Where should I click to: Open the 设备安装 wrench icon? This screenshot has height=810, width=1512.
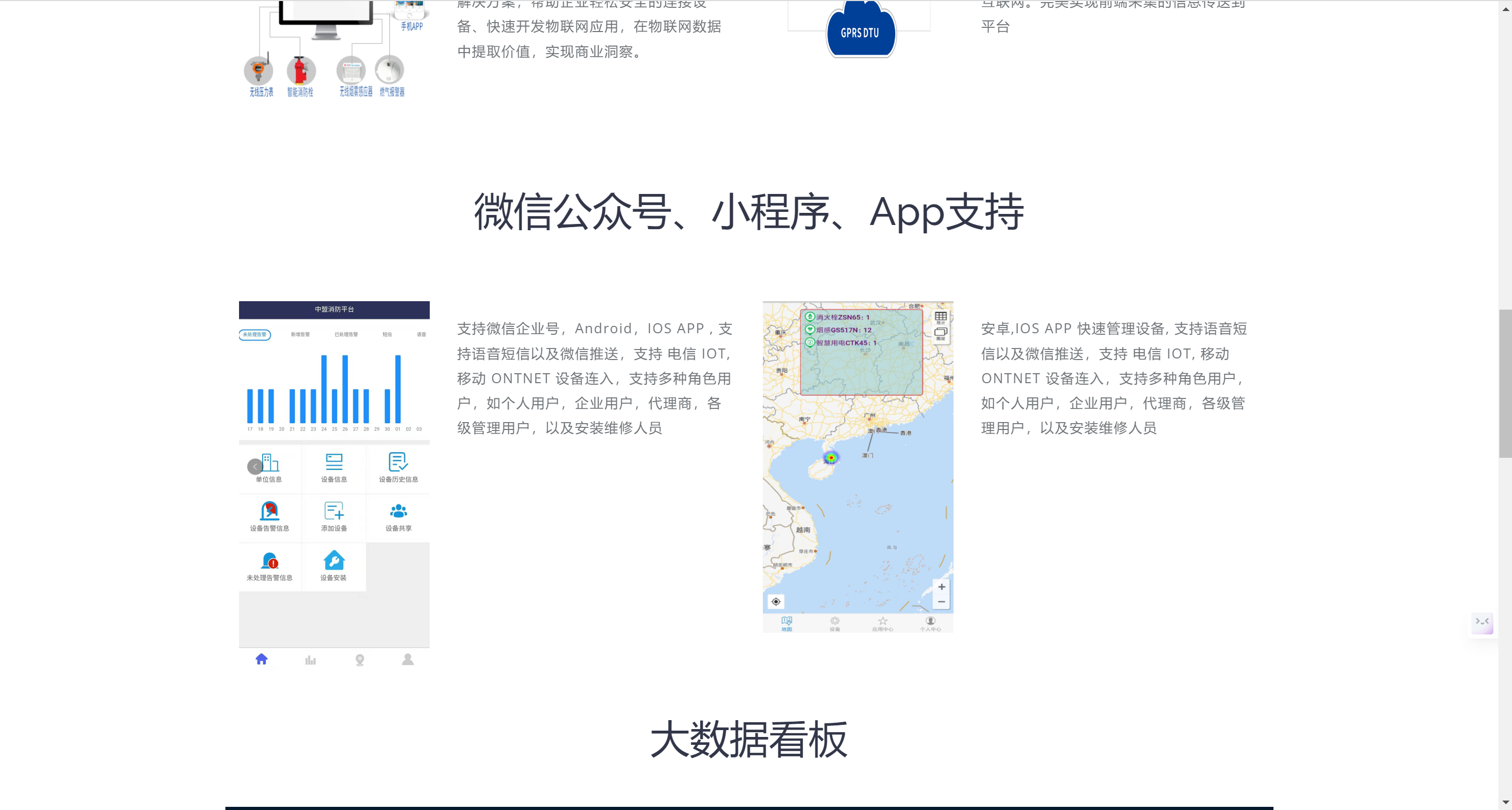[x=334, y=560]
